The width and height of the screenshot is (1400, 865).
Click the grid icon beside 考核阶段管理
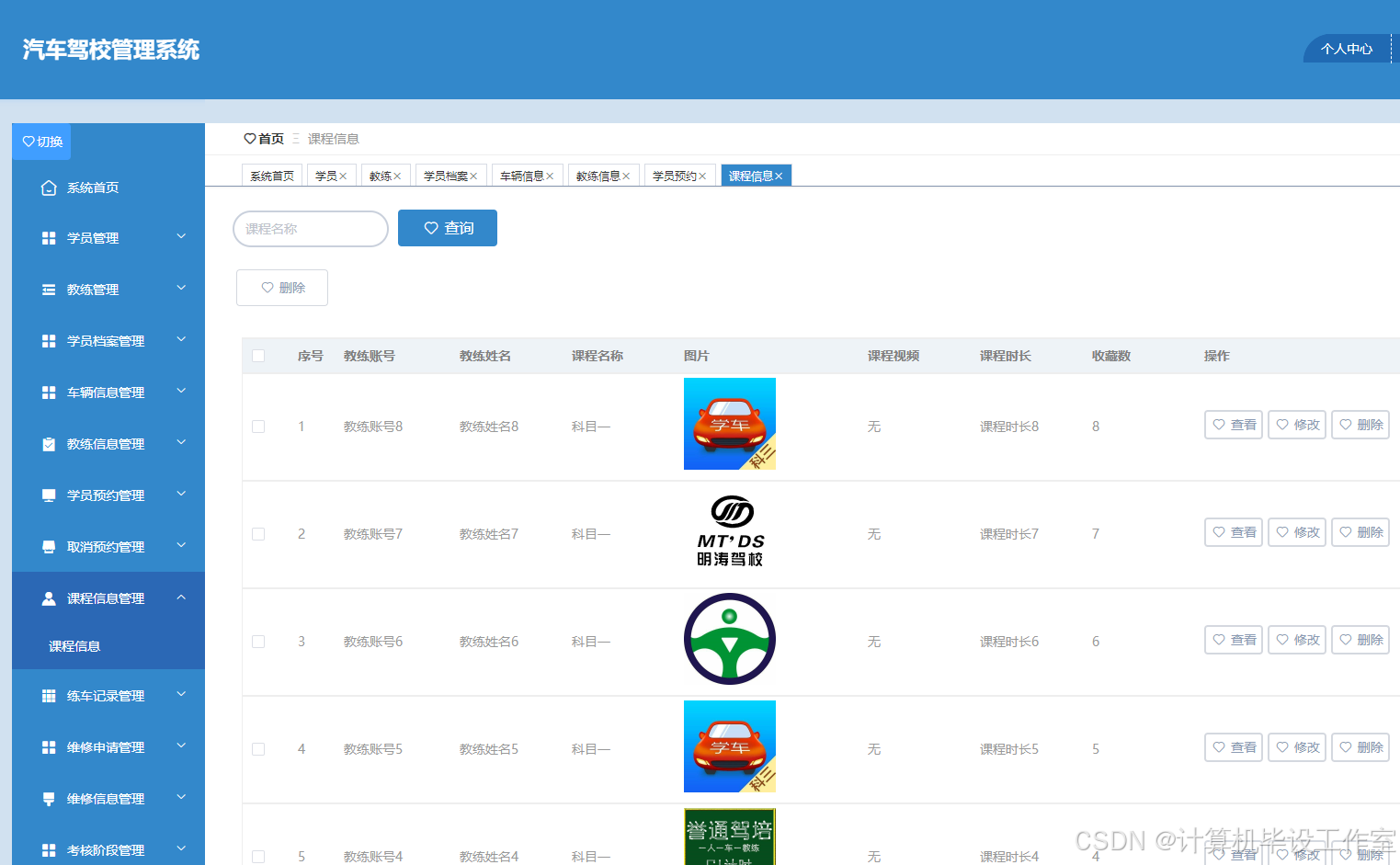point(49,850)
